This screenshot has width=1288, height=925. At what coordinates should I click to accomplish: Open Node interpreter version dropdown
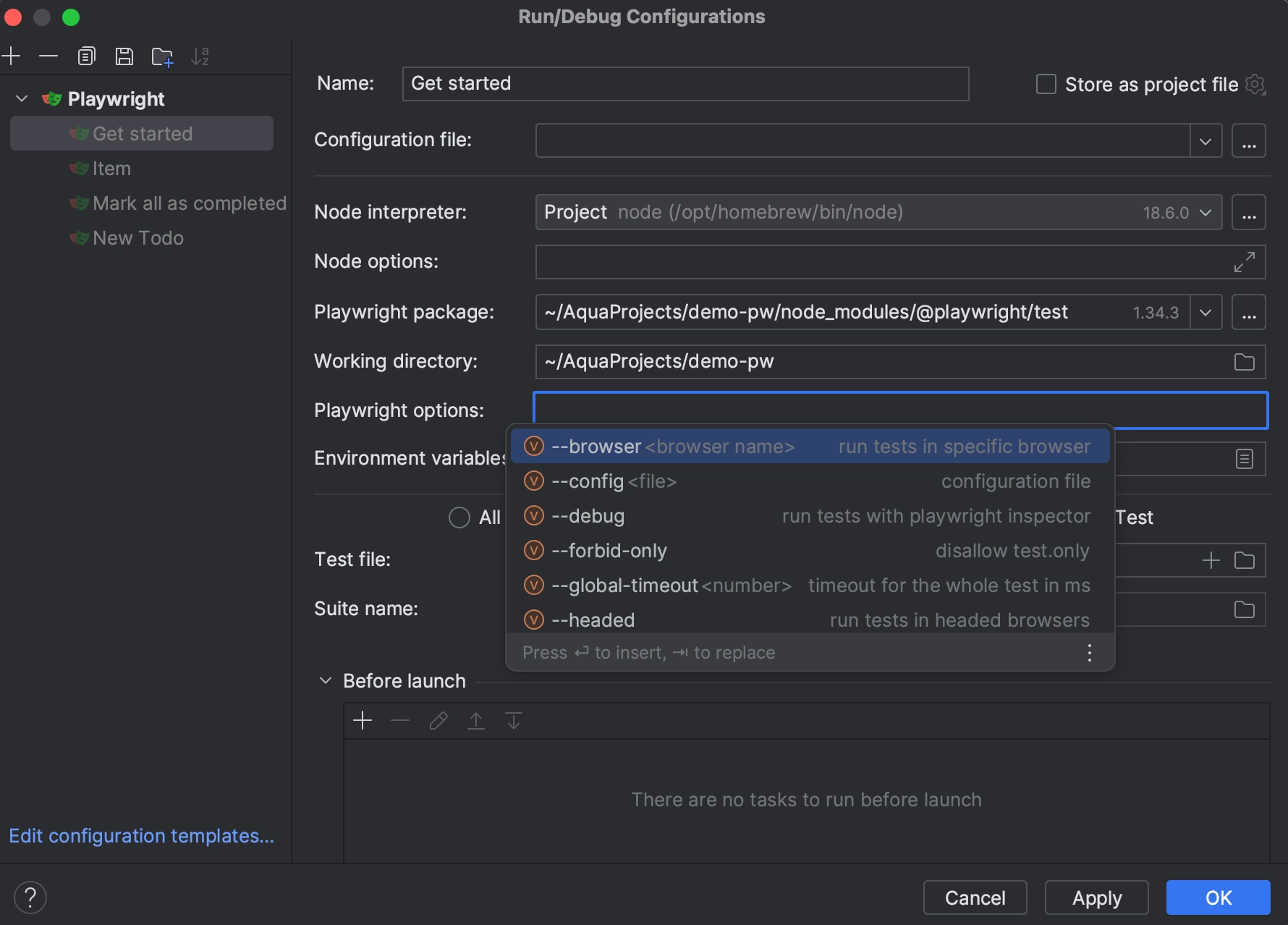click(x=1206, y=212)
